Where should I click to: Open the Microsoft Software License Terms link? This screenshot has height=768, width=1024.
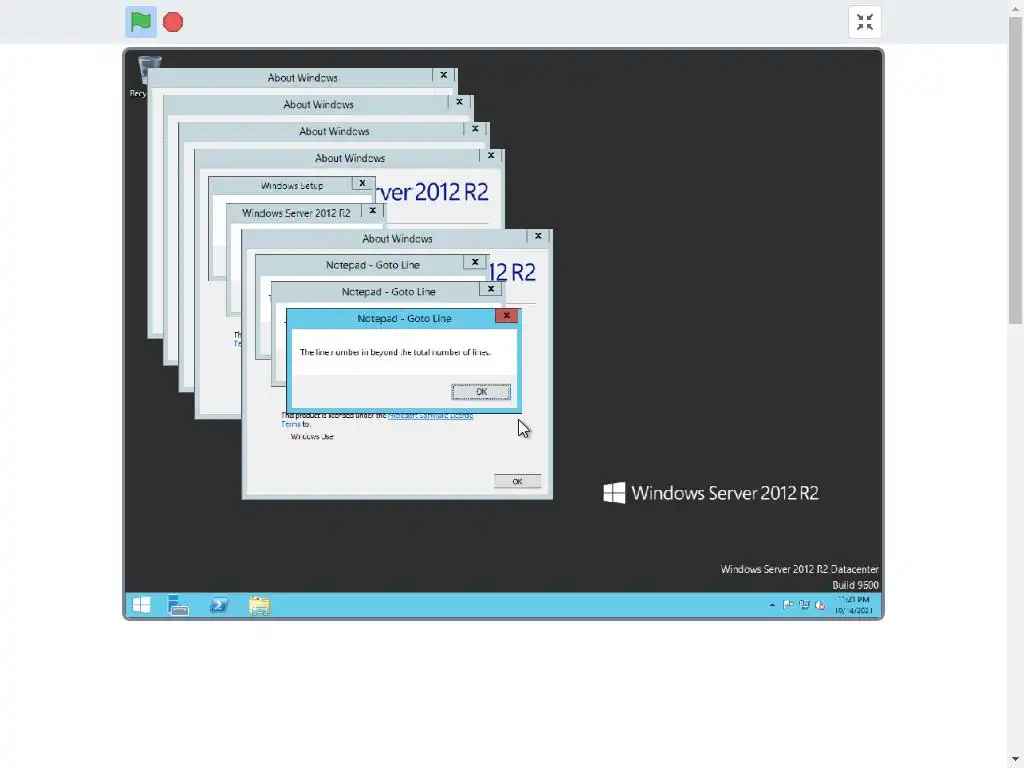tap(430, 415)
